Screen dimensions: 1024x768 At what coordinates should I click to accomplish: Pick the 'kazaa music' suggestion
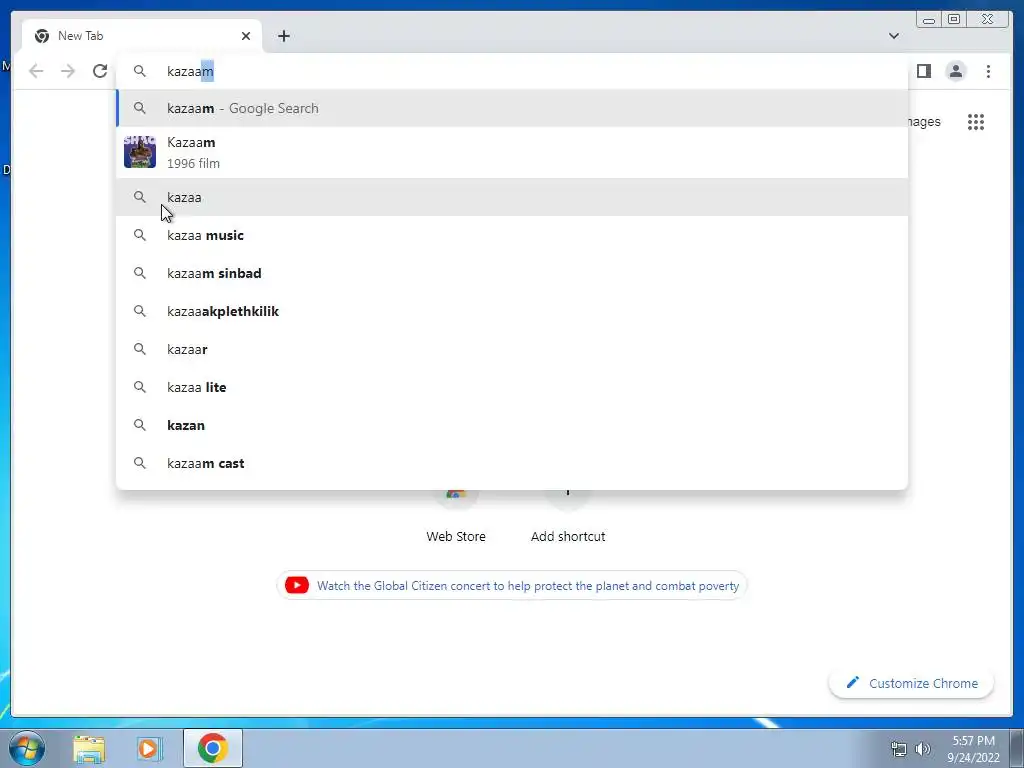(x=512, y=235)
